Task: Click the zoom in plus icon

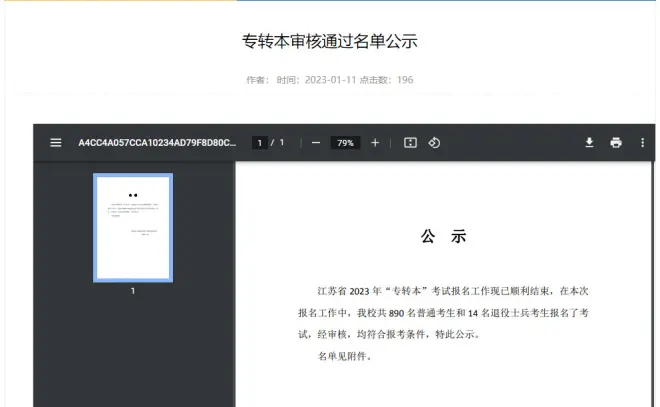Action: [x=375, y=143]
